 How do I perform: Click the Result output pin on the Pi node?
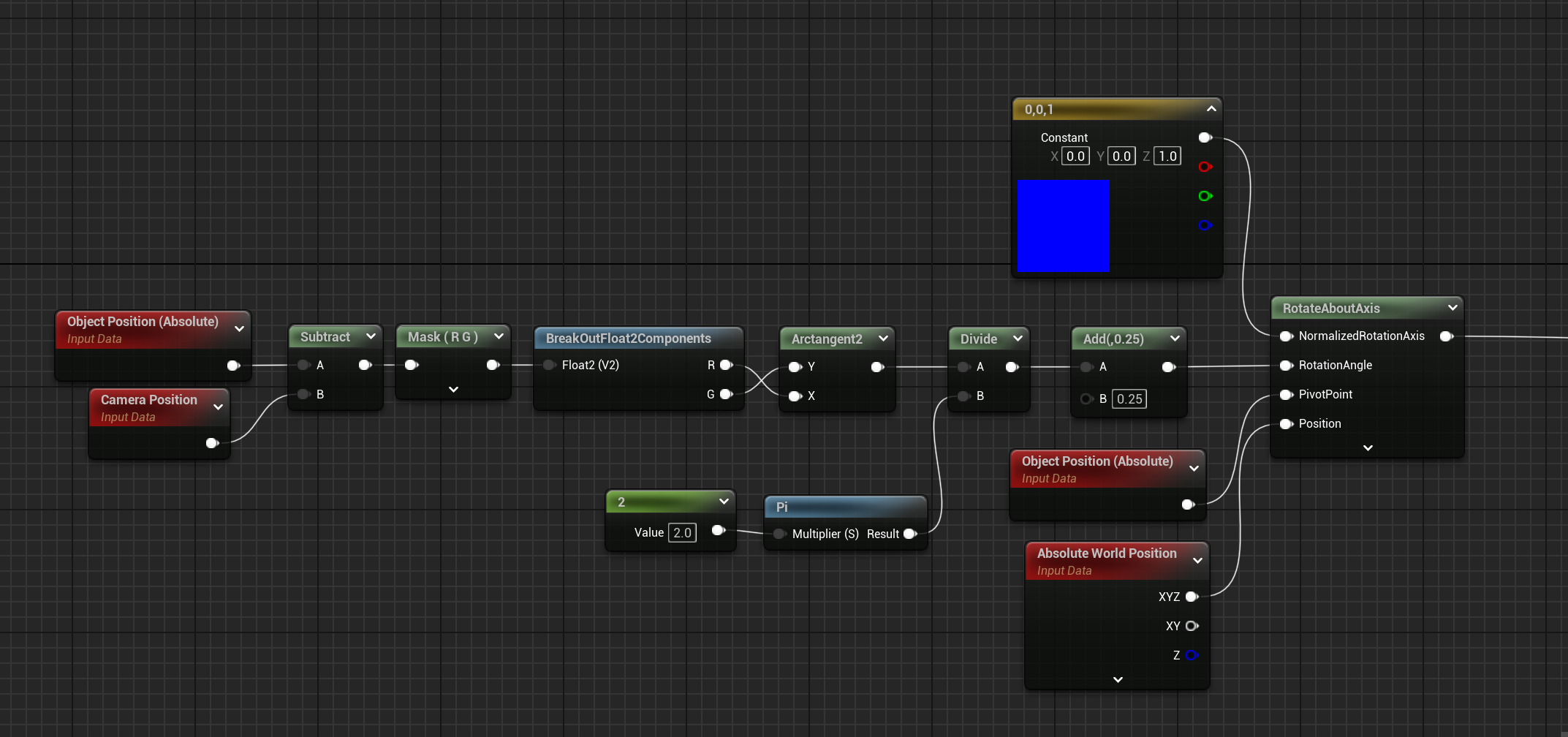[x=911, y=534]
